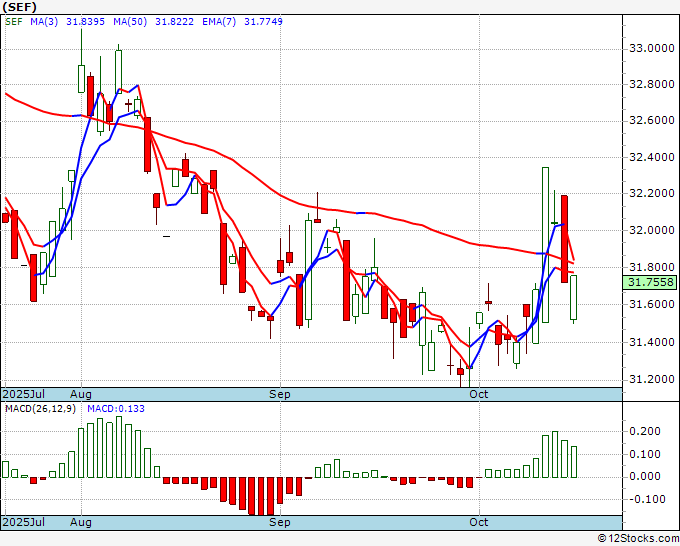Select the EMA(7) legend label
The width and height of the screenshot is (680, 546).
(219, 22)
